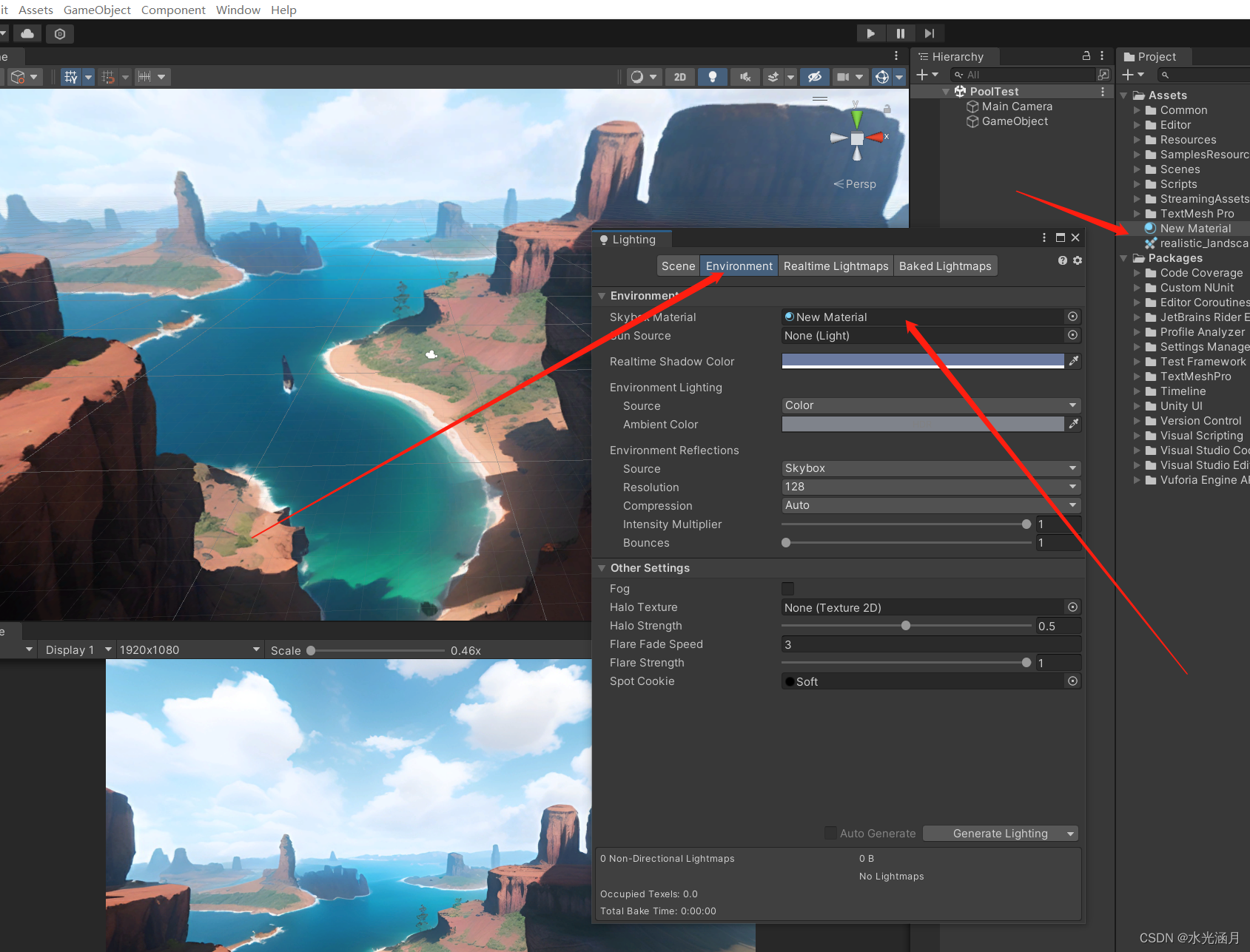Screen dimensions: 1250x952
Task: Open grid visibility options dropdown
Action: click(x=89, y=77)
